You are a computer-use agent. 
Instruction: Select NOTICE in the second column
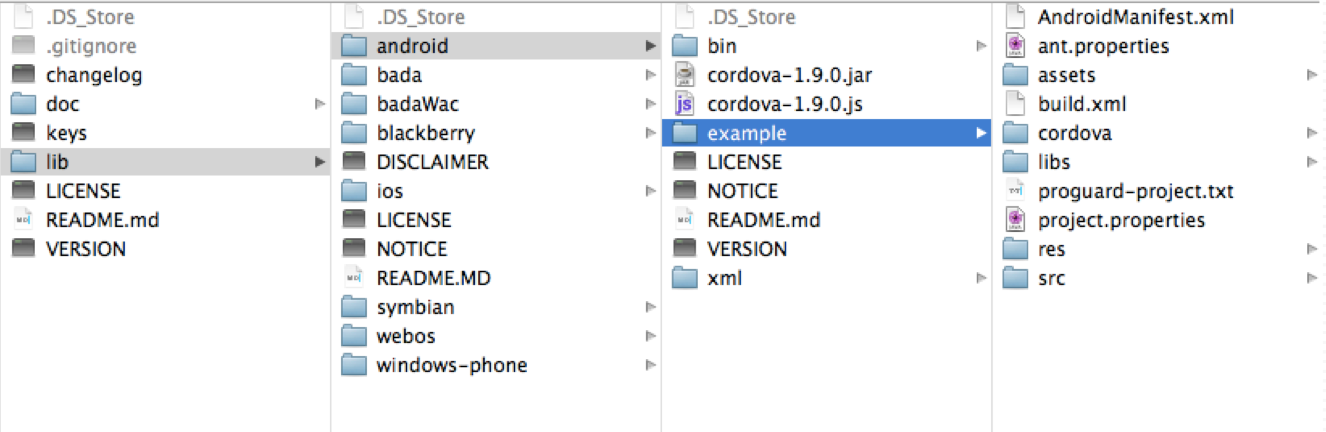[x=412, y=249]
